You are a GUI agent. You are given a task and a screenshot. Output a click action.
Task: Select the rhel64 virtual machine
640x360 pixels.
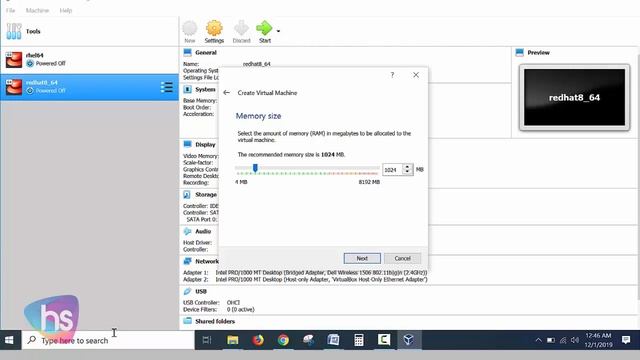click(x=89, y=60)
